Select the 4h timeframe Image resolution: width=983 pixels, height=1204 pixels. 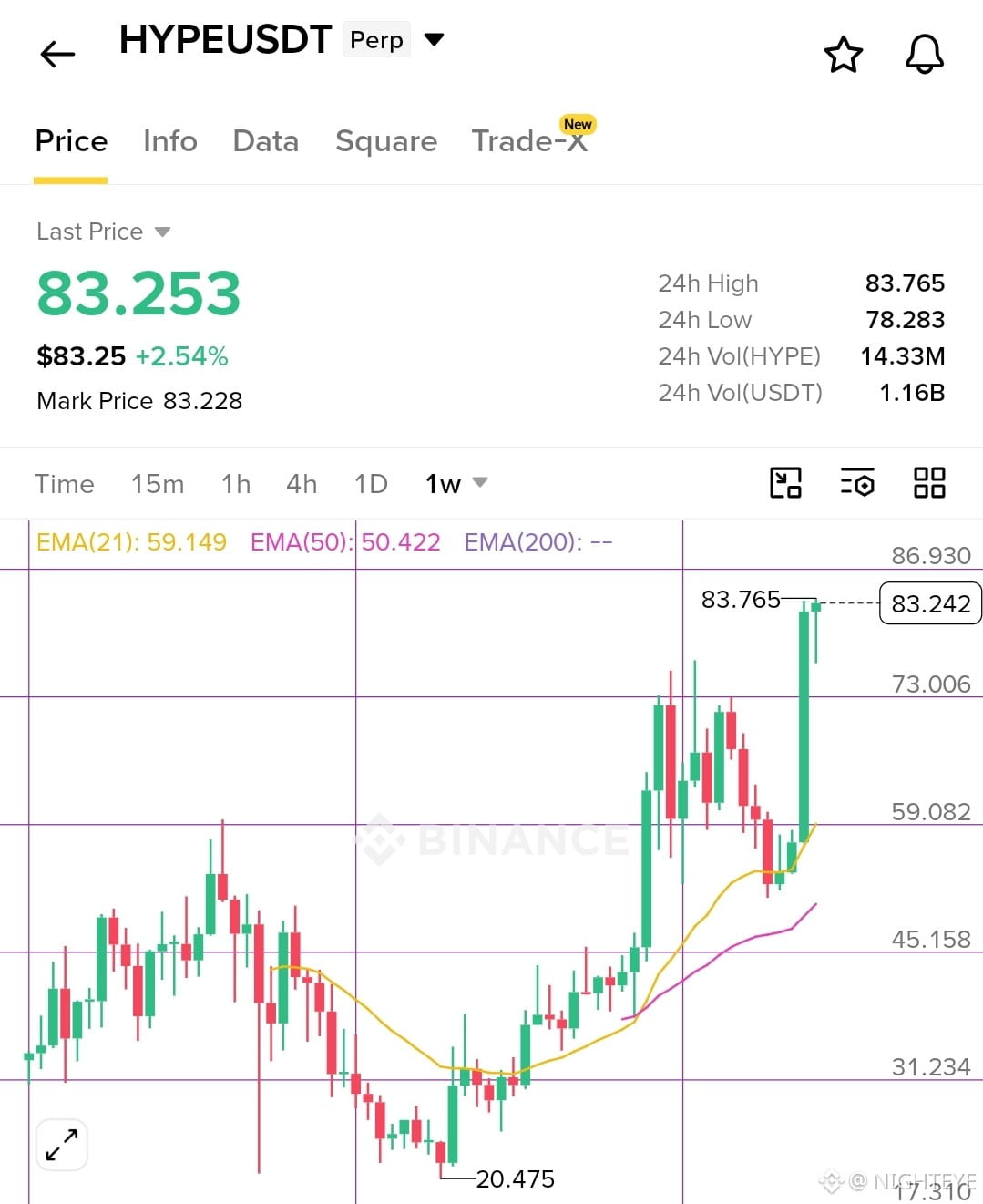(x=302, y=484)
